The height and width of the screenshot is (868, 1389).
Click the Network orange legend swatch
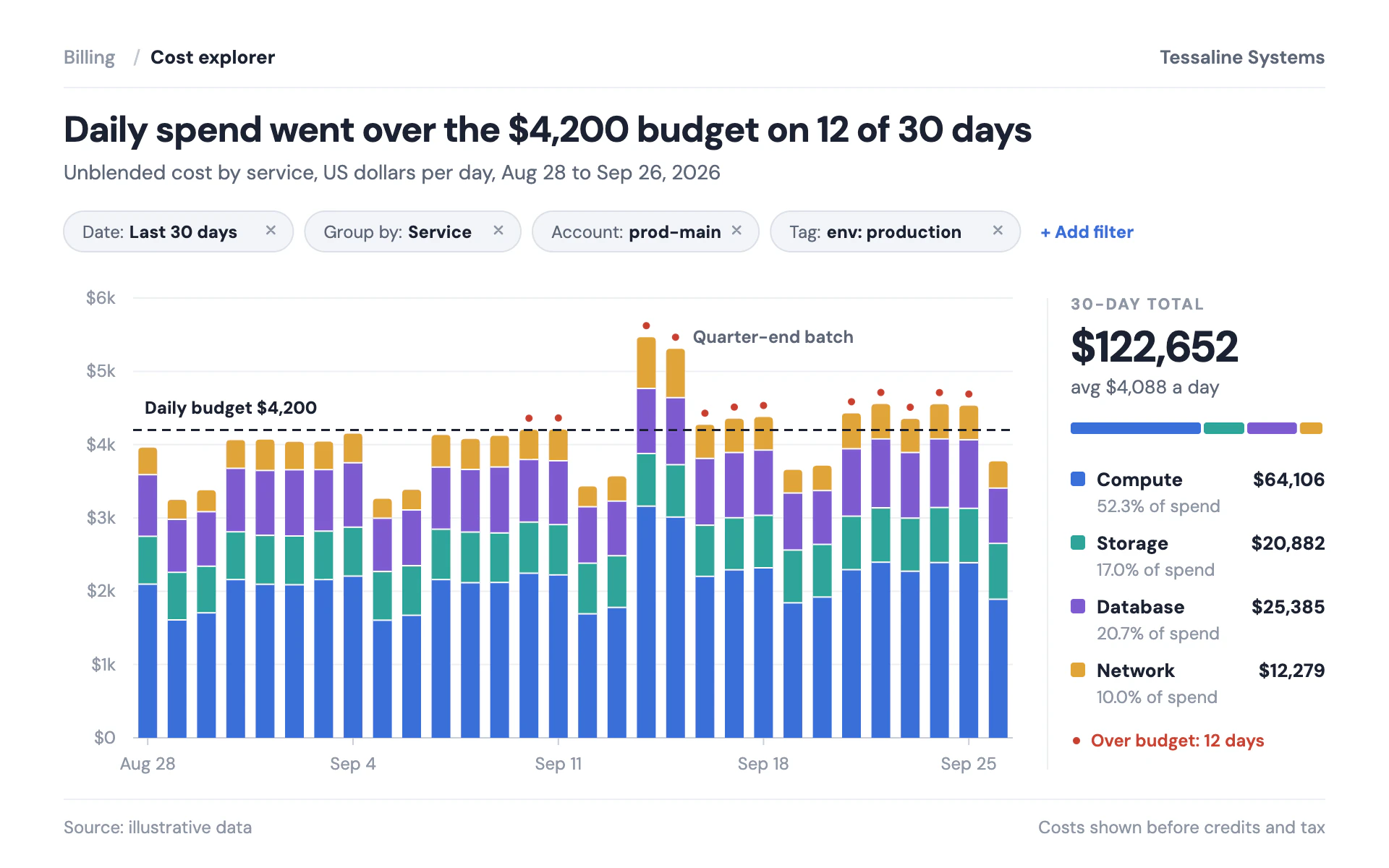click(1078, 670)
